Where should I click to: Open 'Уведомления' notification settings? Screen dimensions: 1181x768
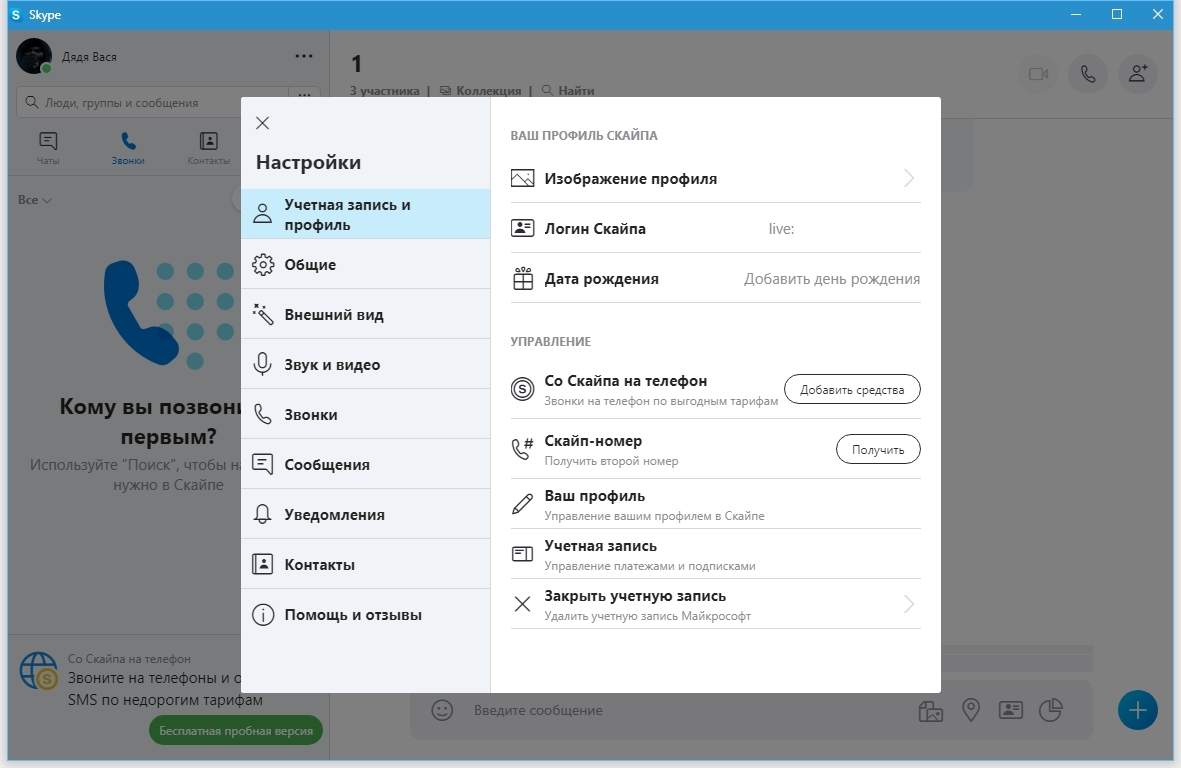[x=365, y=514]
